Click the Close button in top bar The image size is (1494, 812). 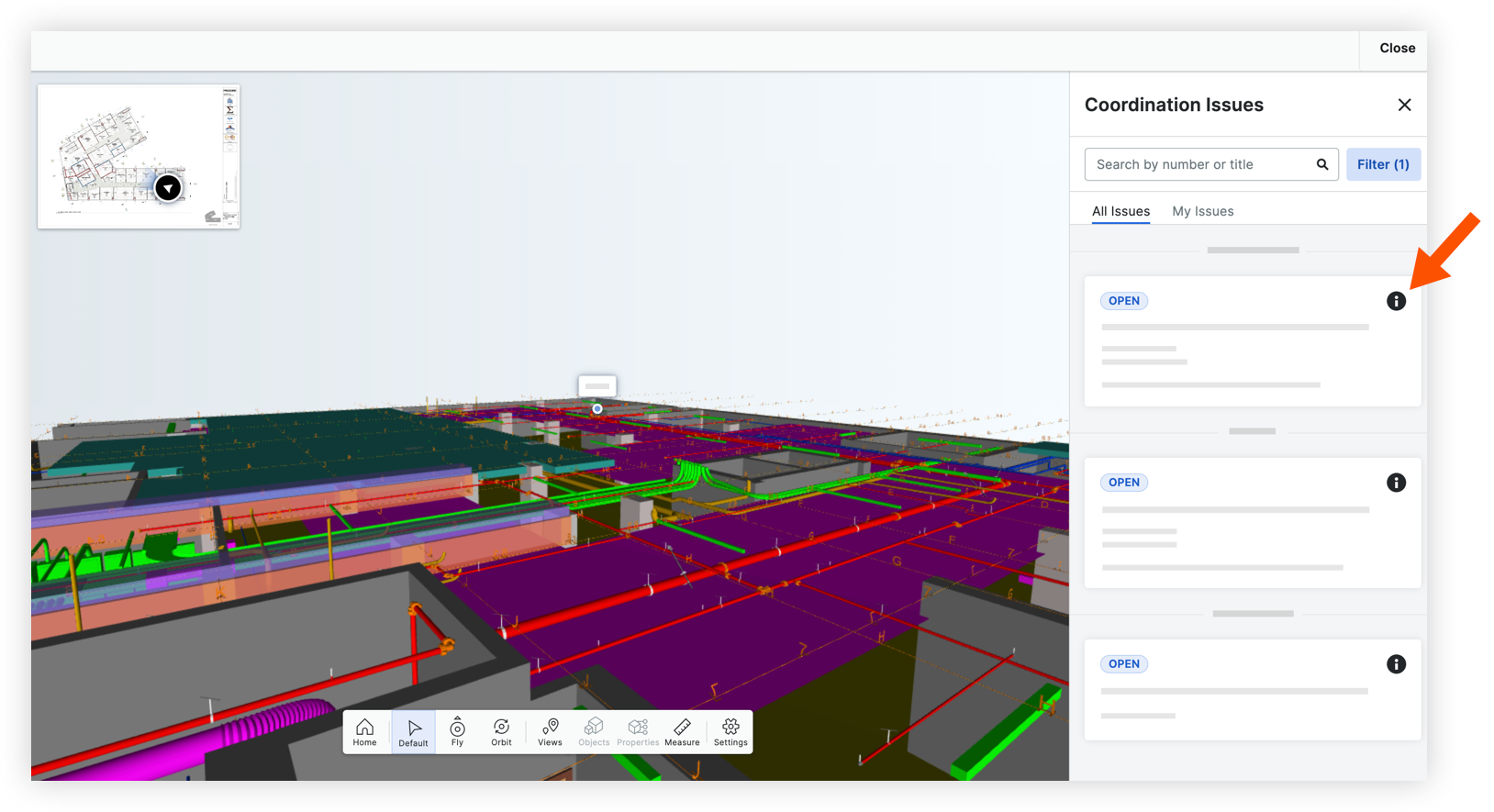1397,48
